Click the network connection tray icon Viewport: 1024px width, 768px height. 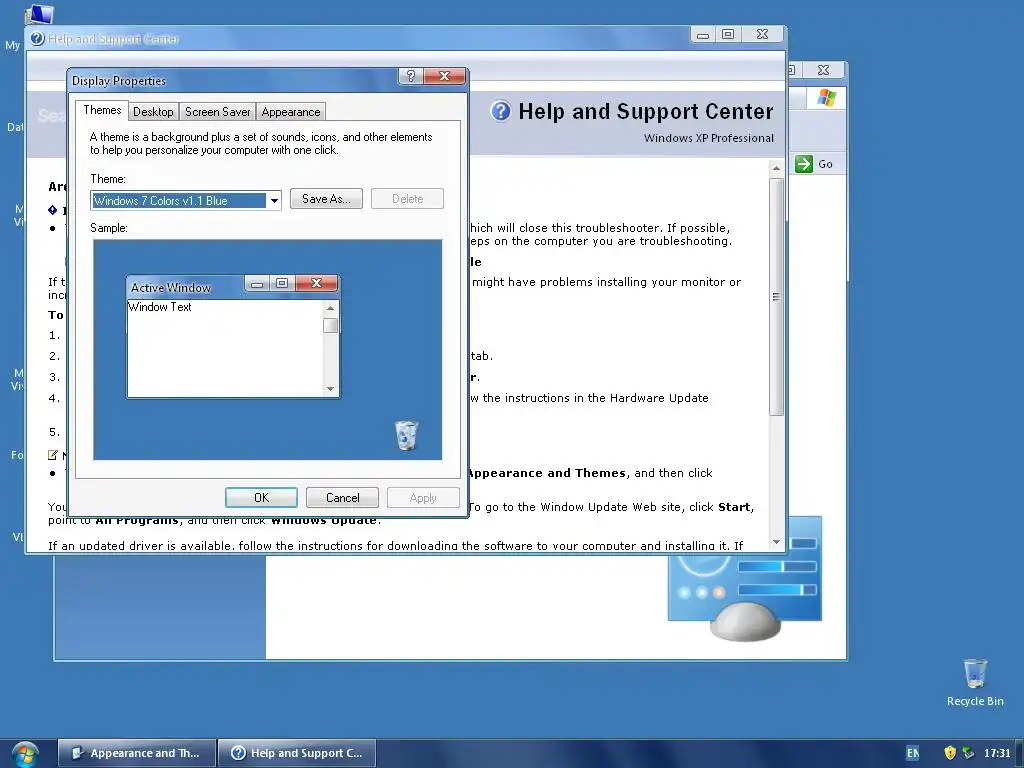coord(968,753)
